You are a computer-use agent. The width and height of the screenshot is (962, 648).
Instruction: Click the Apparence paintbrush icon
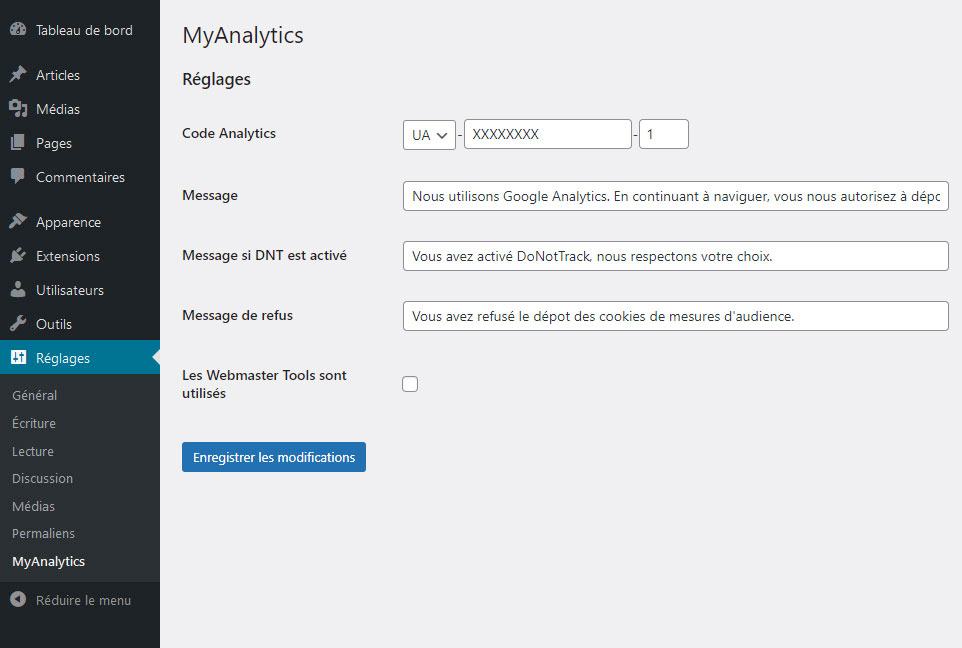[x=18, y=221]
